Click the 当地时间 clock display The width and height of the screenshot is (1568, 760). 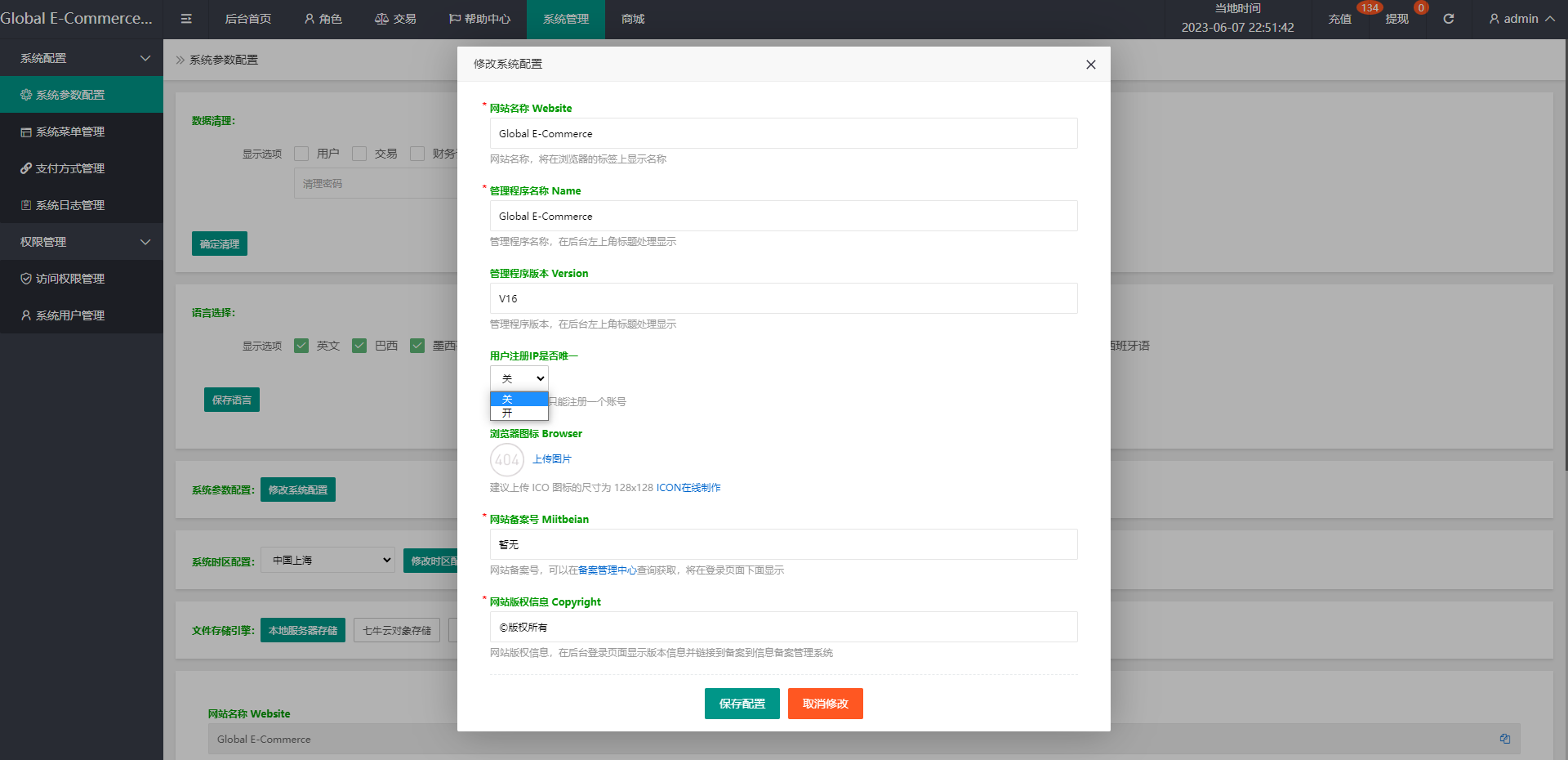tap(1237, 19)
